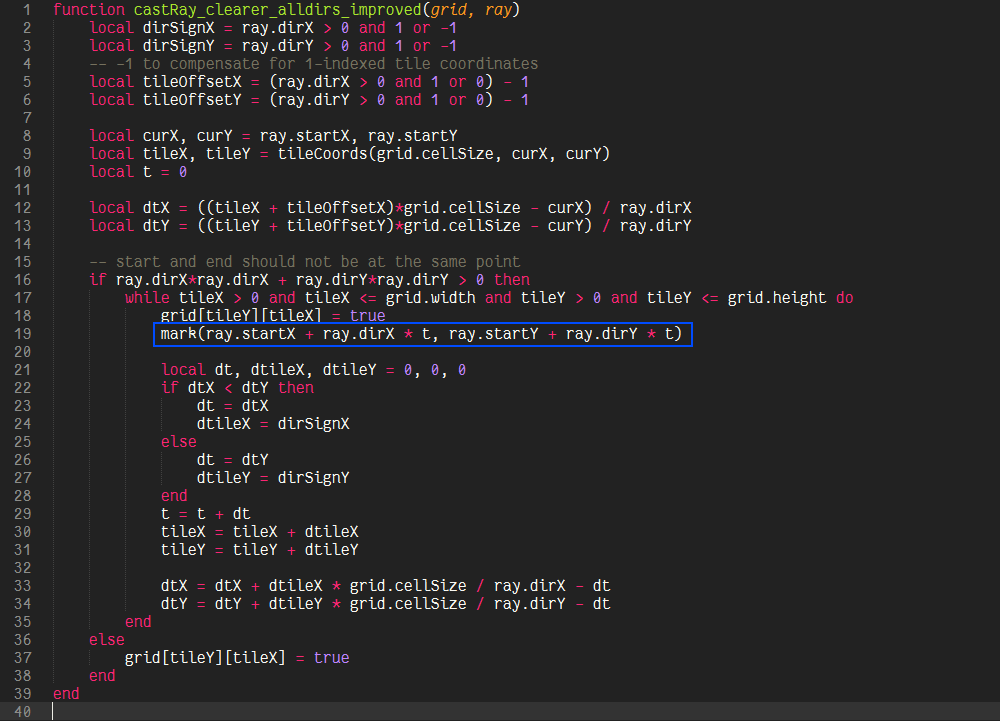Click the final 'end' on line 39
This screenshot has width=1000, height=721.
click(66, 694)
